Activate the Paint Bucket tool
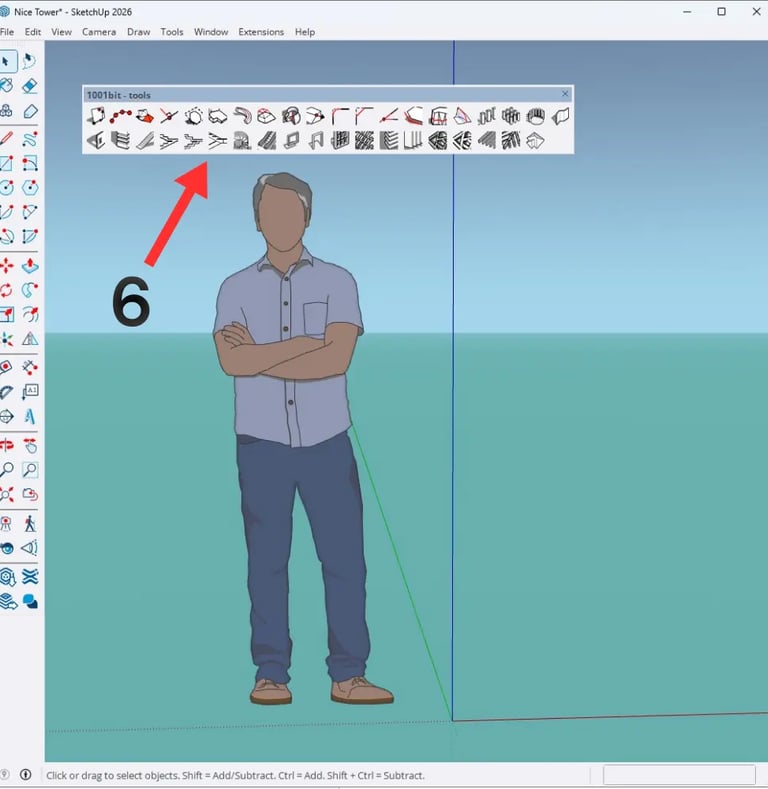This screenshot has height=789, width=768. (7, 86)
